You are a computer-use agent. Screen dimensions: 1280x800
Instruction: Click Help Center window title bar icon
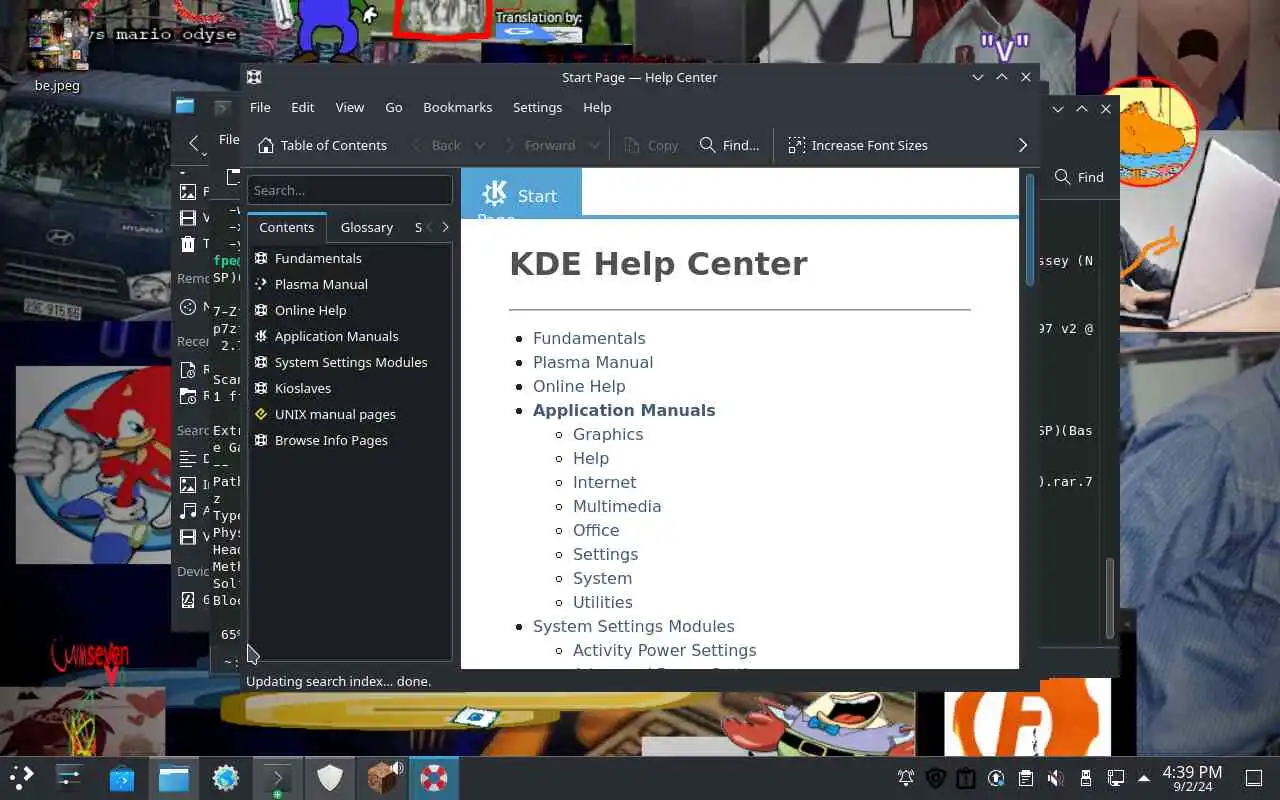[254, 77]
